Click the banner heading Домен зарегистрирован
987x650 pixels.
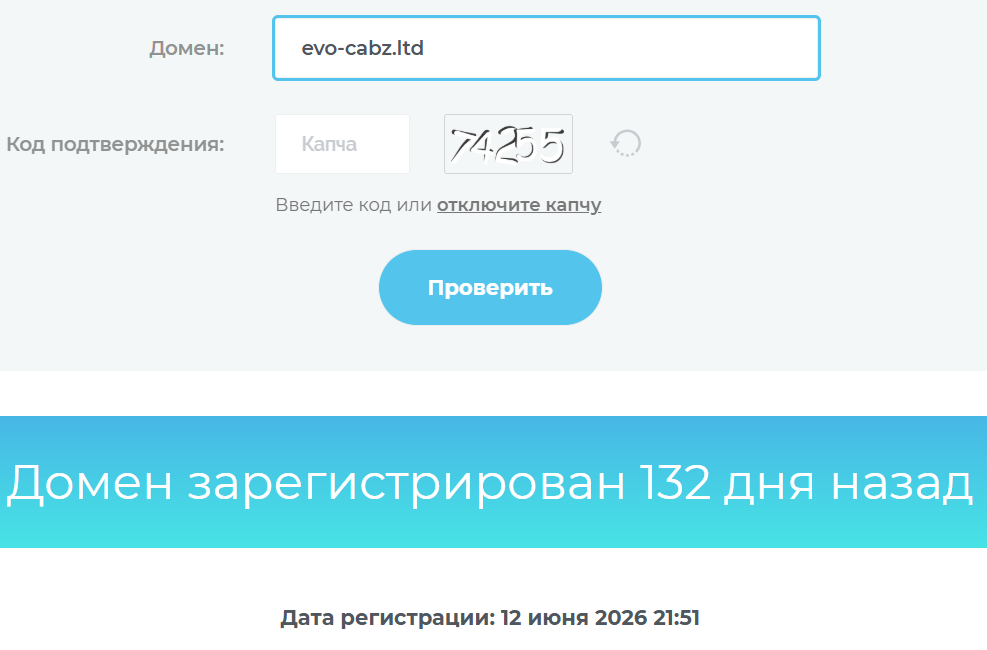(x=316, y=483)
